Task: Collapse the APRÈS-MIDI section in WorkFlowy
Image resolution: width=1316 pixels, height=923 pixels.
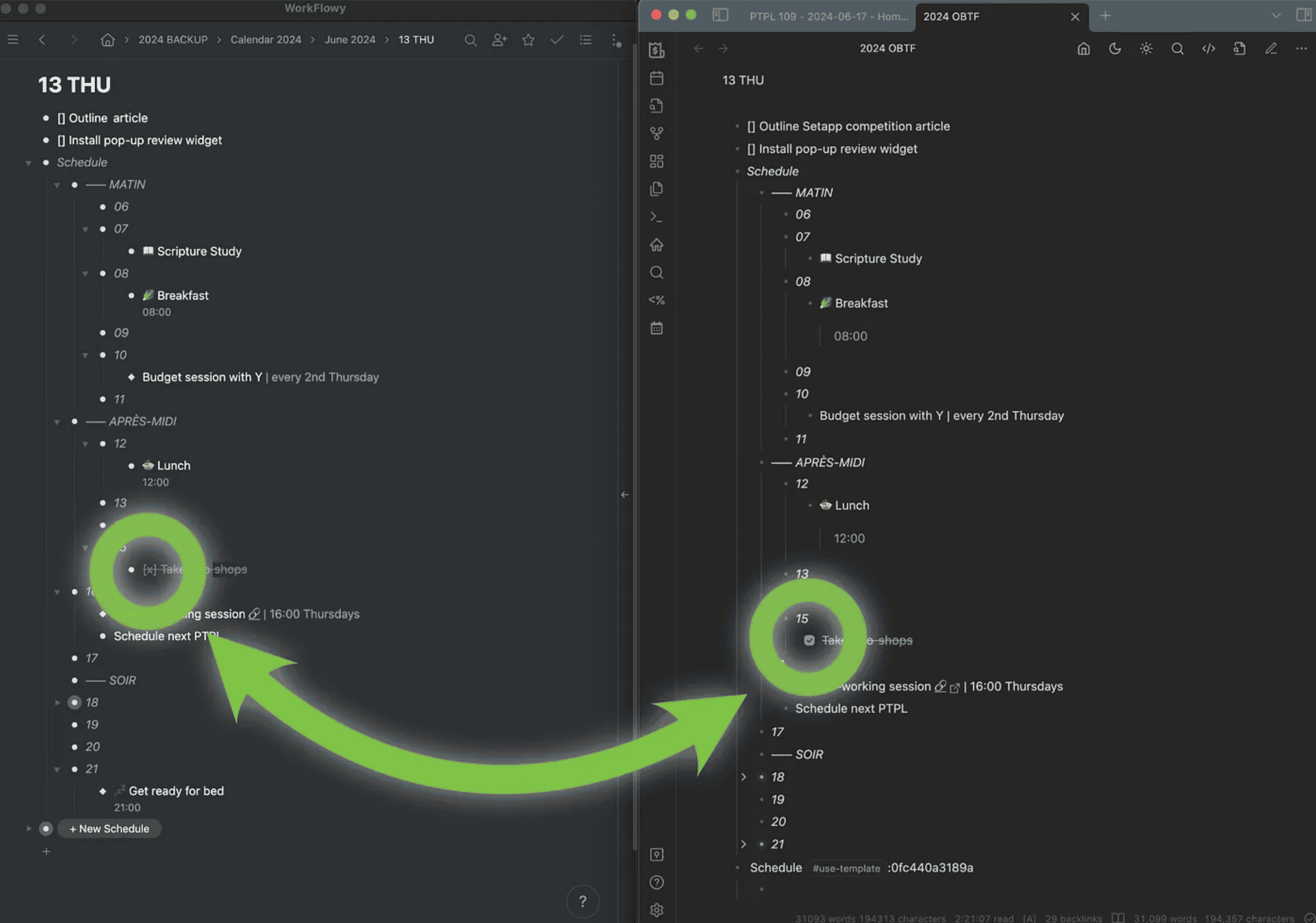Action: click(57, 422)
